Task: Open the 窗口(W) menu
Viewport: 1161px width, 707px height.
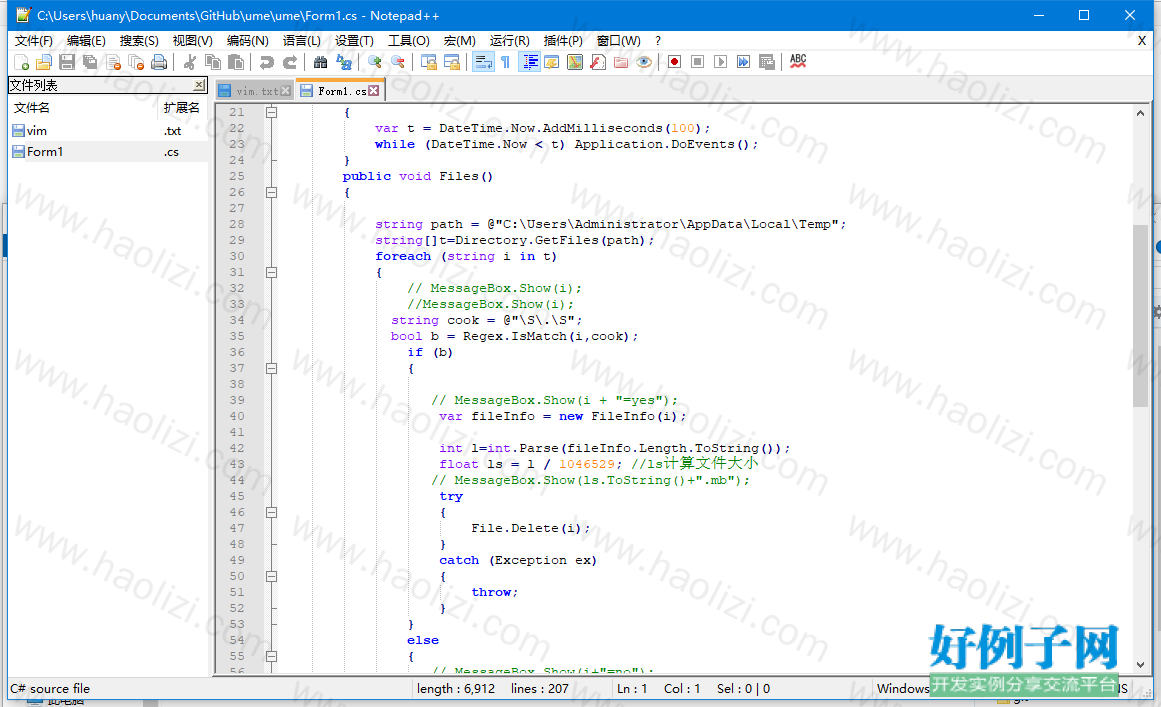Action: pos(618,41)
